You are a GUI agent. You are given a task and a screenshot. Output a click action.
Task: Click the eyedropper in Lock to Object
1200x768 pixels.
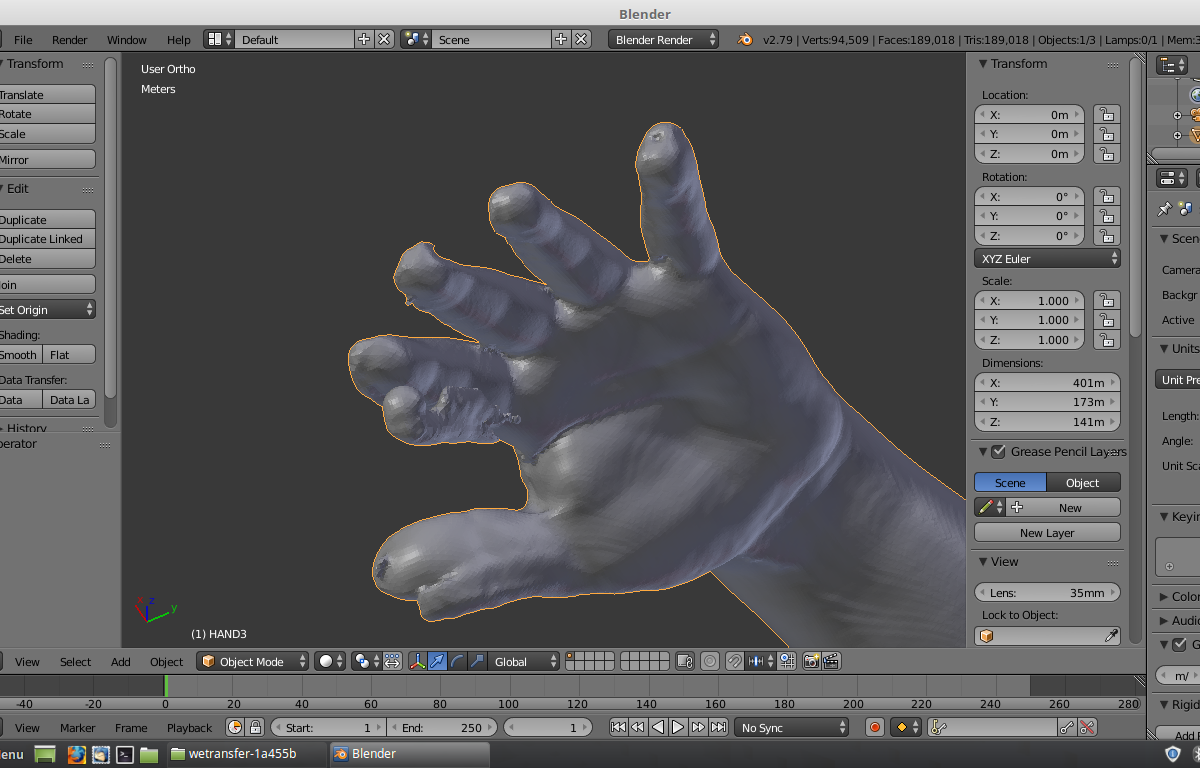click(x=1111, y=636)
